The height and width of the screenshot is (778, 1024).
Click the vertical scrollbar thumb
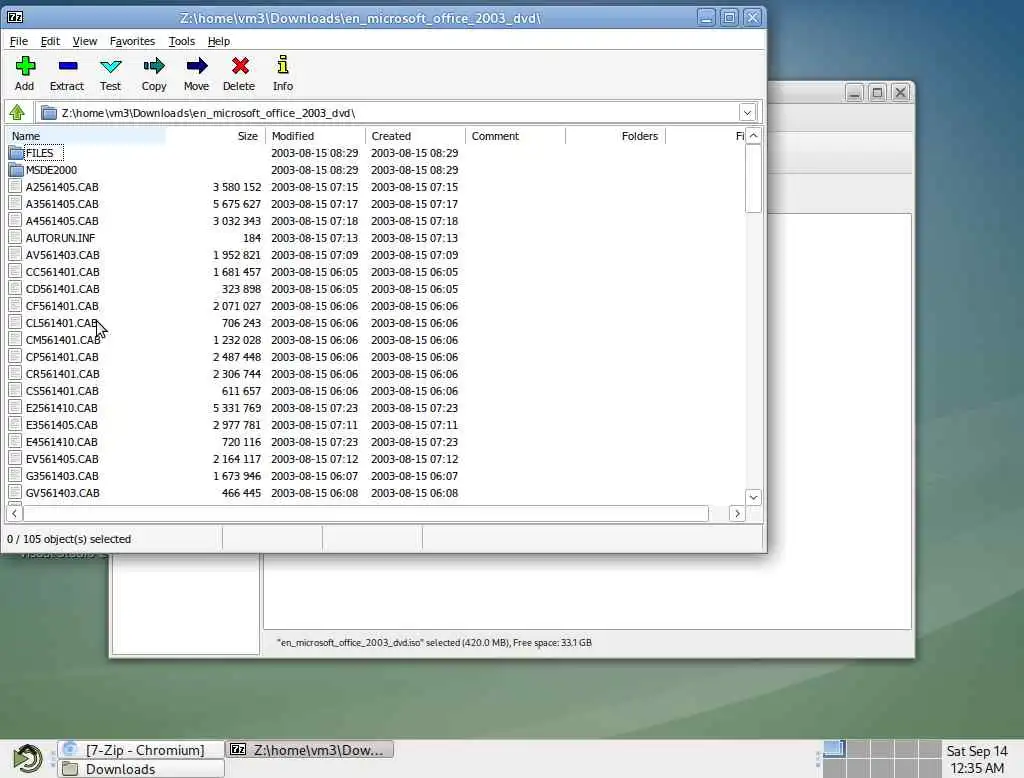[x=754, y=178]
